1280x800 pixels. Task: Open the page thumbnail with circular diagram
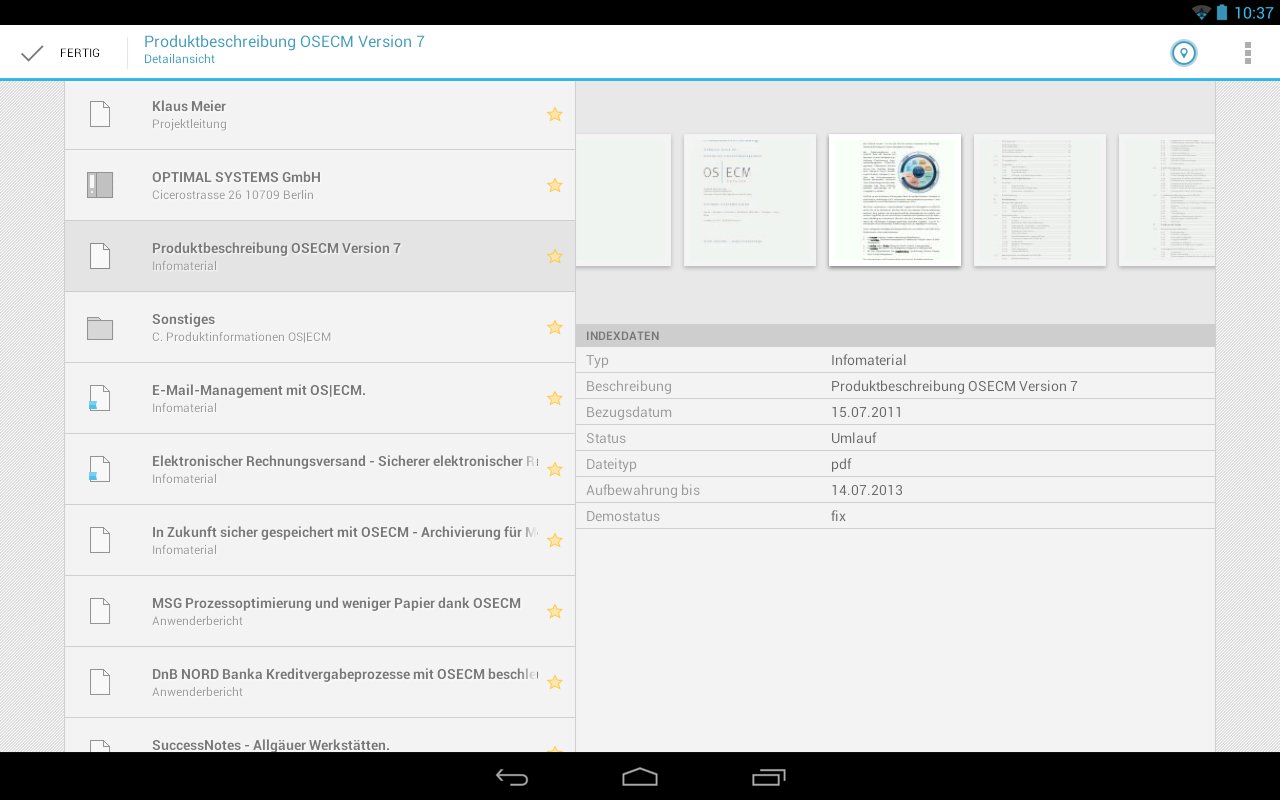895,200
